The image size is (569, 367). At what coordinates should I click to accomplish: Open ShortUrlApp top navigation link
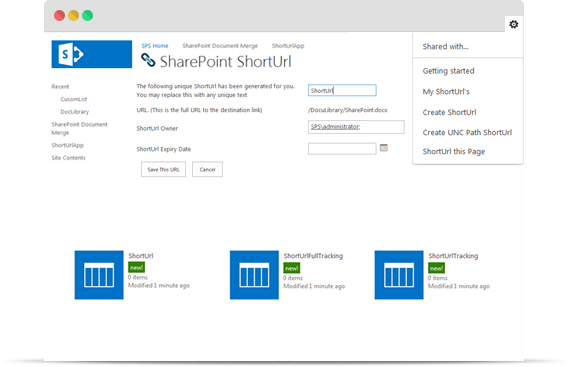pos(288,46)
